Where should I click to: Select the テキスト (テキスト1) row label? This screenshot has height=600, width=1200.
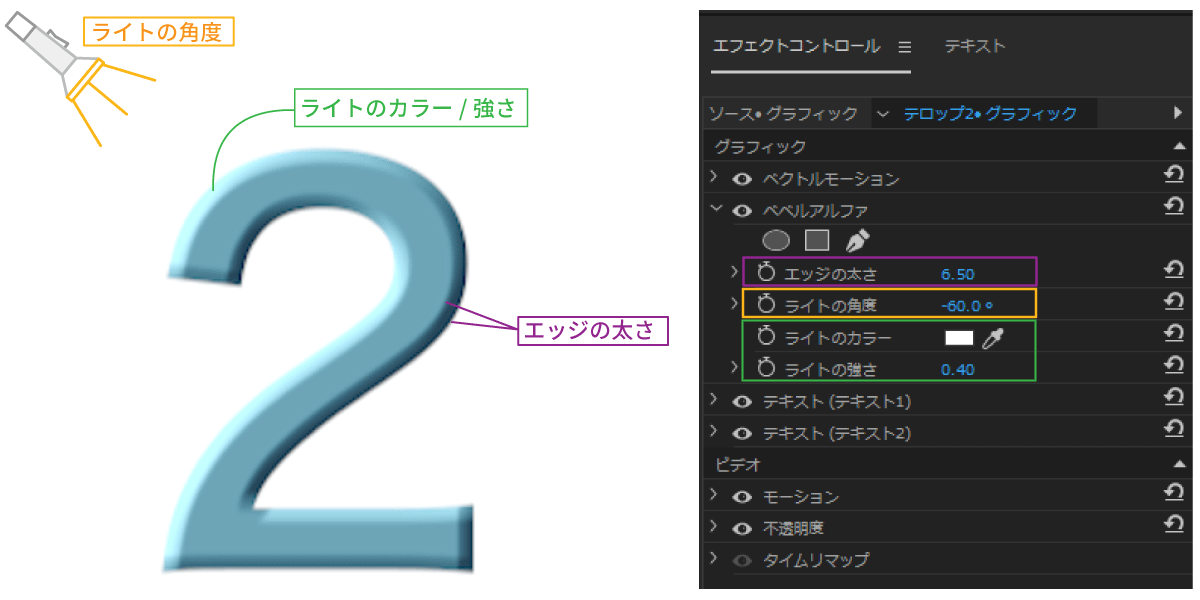coord(837,402)
